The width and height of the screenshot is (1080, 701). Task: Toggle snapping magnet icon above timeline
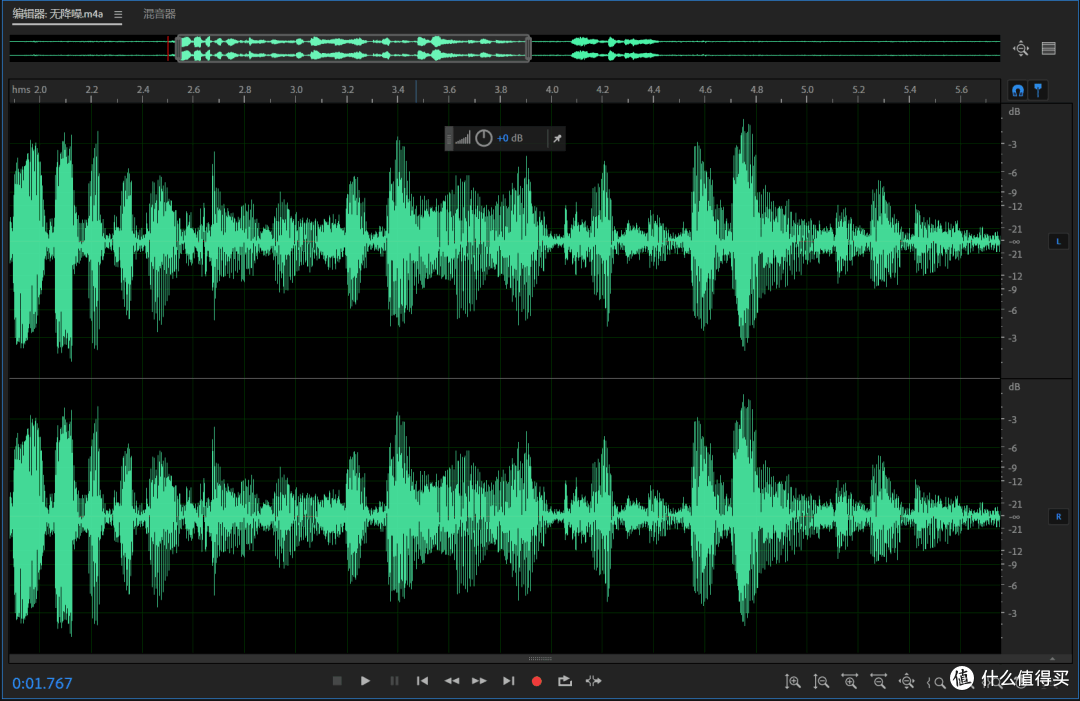(x=1017, y=90)
